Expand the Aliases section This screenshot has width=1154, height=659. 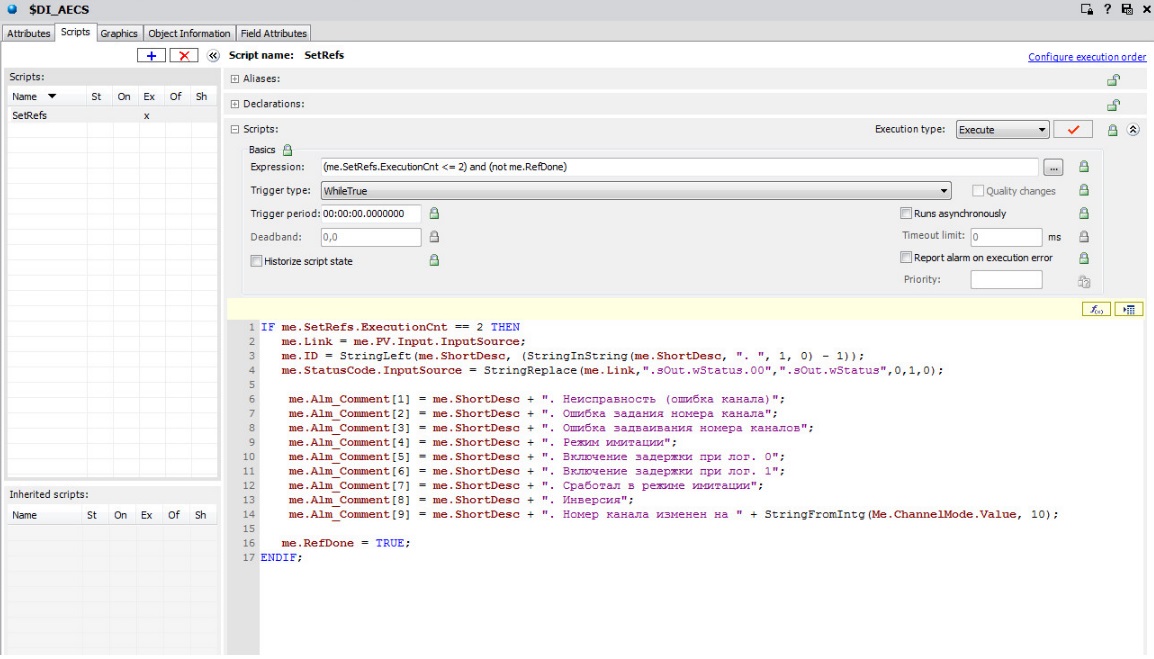click(x=235, y=78)
